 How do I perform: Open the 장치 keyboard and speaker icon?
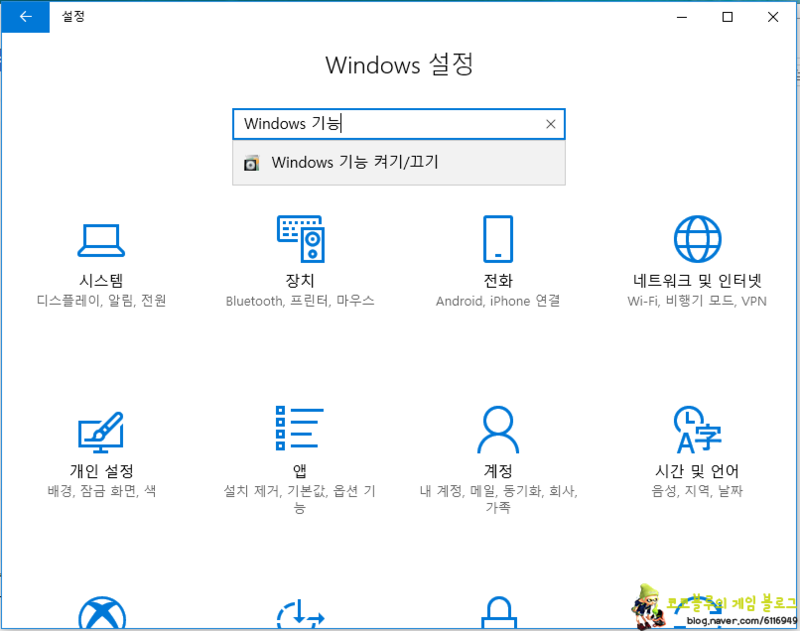(x=301, y=239)
